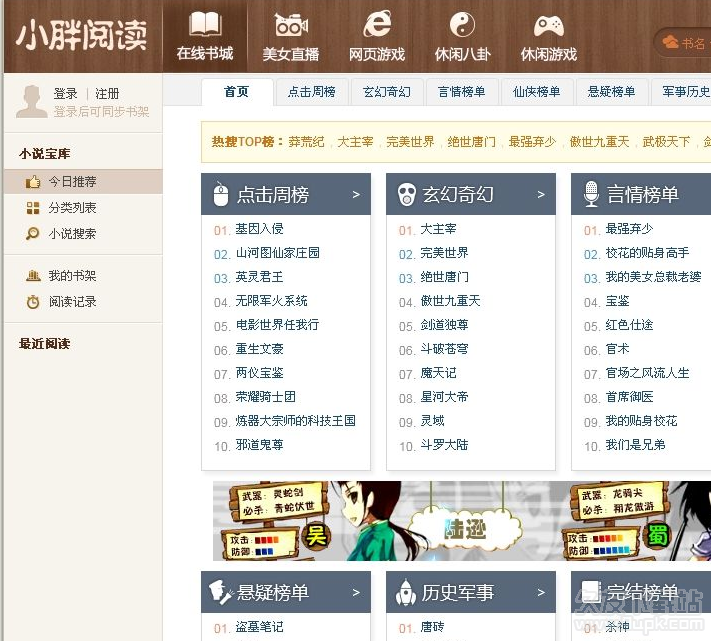Click the 登录 link
Viewport: 711px width, 641px height.
pyautogui.click(x=65, y=94)
